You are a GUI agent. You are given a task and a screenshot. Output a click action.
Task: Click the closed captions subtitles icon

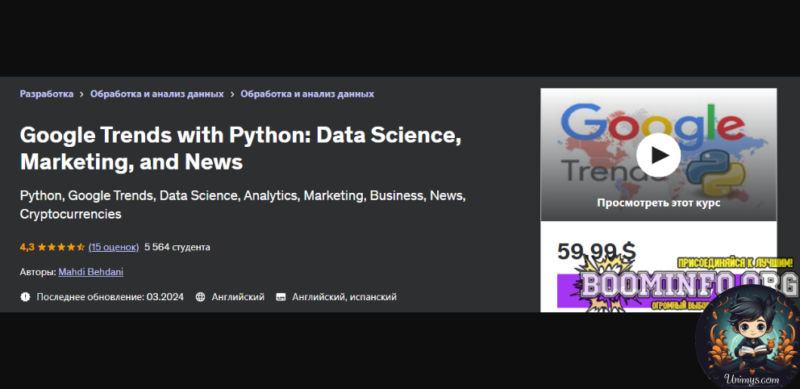281,297
